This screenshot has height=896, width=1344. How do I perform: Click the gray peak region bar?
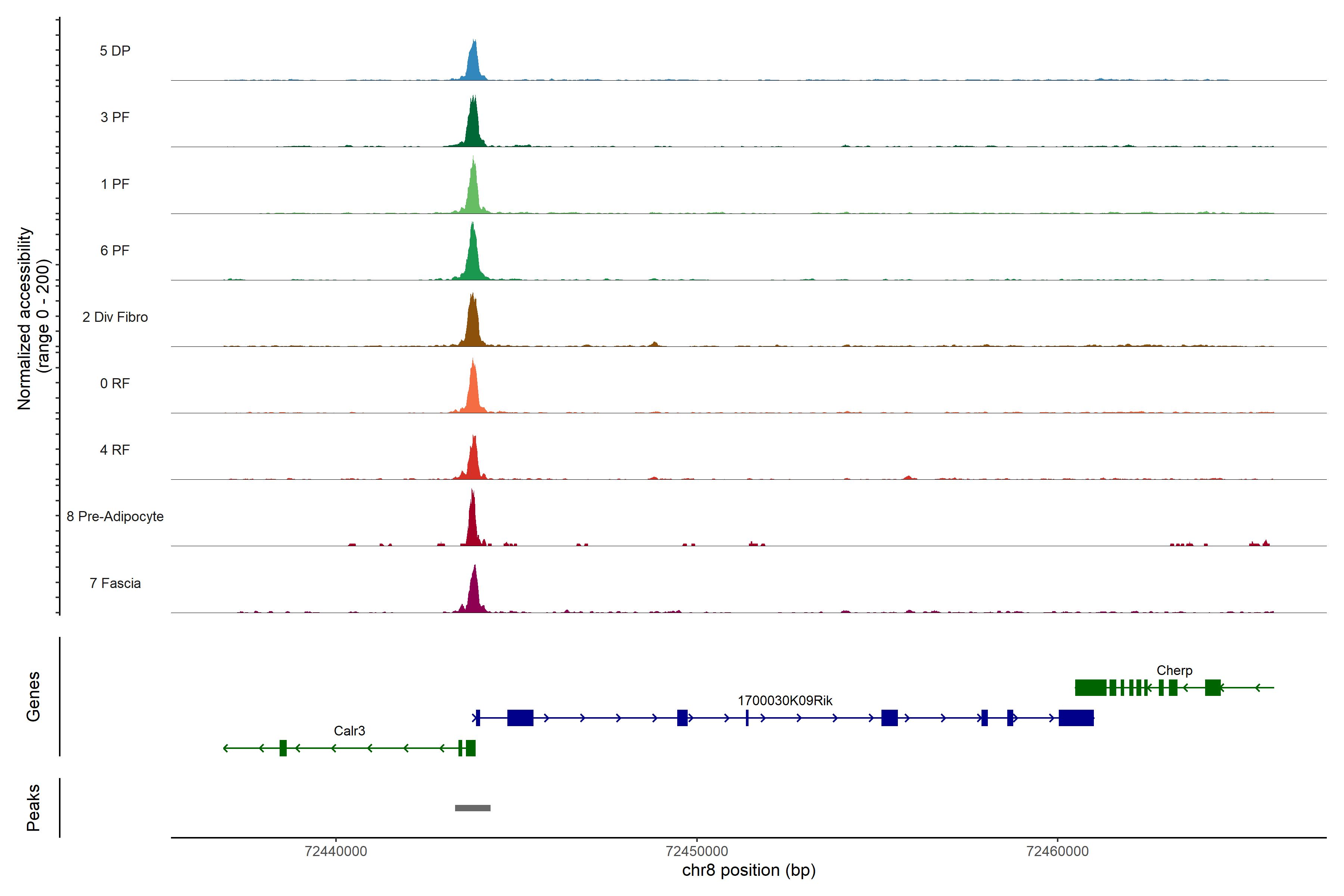pos(473,808)
